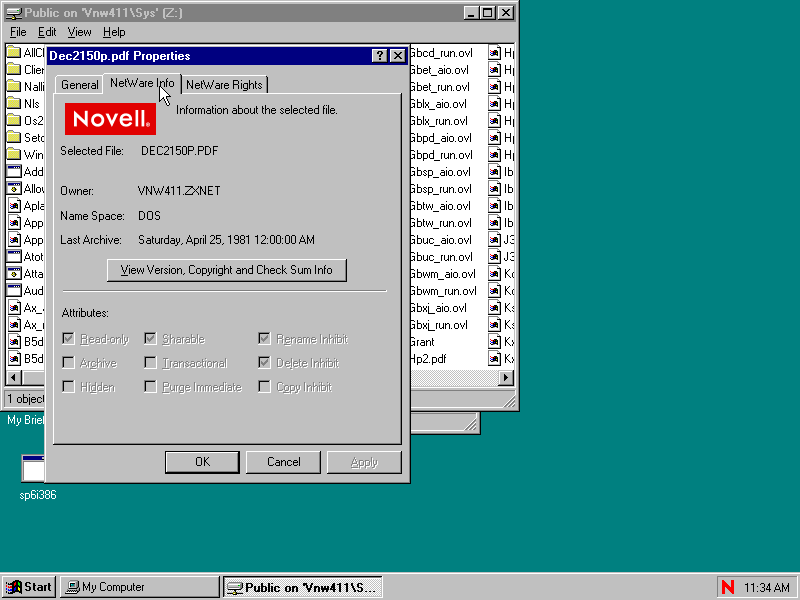This screenshot has width=800, height=600.
Task: Open the View menu
Action: pyautogui.click(x=80, y=32)
